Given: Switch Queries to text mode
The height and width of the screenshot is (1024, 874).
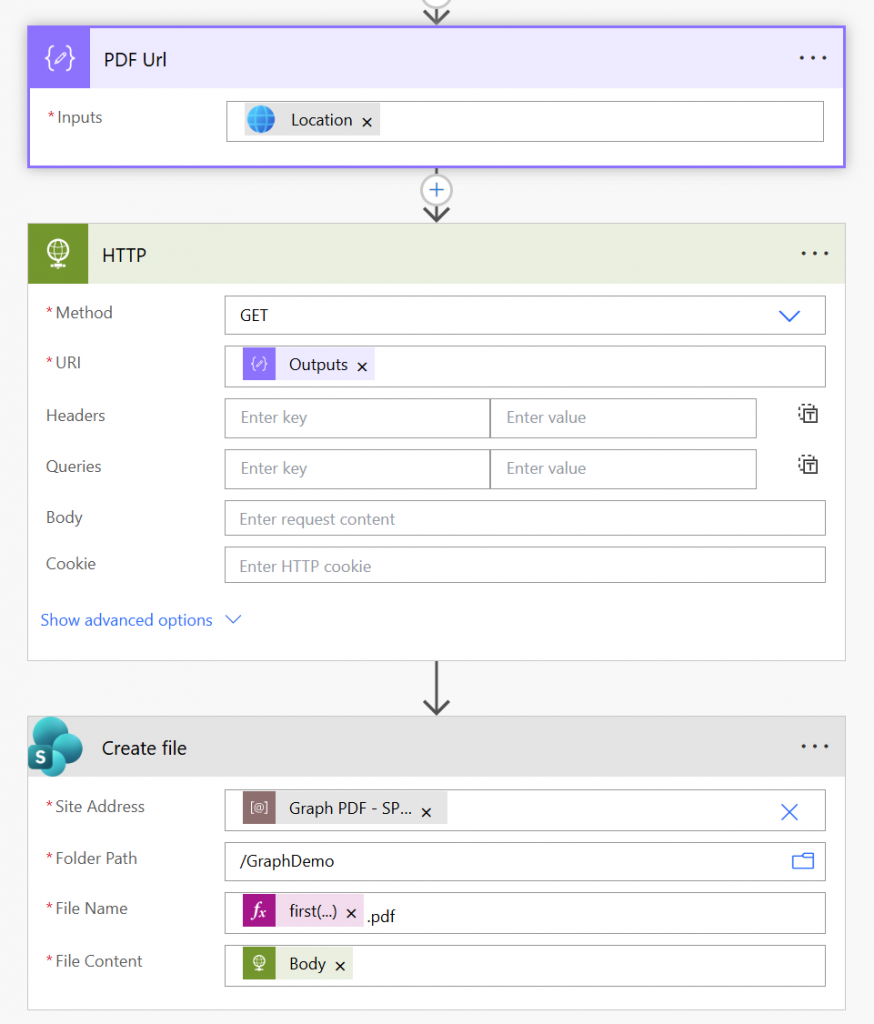Looking at the screenshot, I should [808, 464].
